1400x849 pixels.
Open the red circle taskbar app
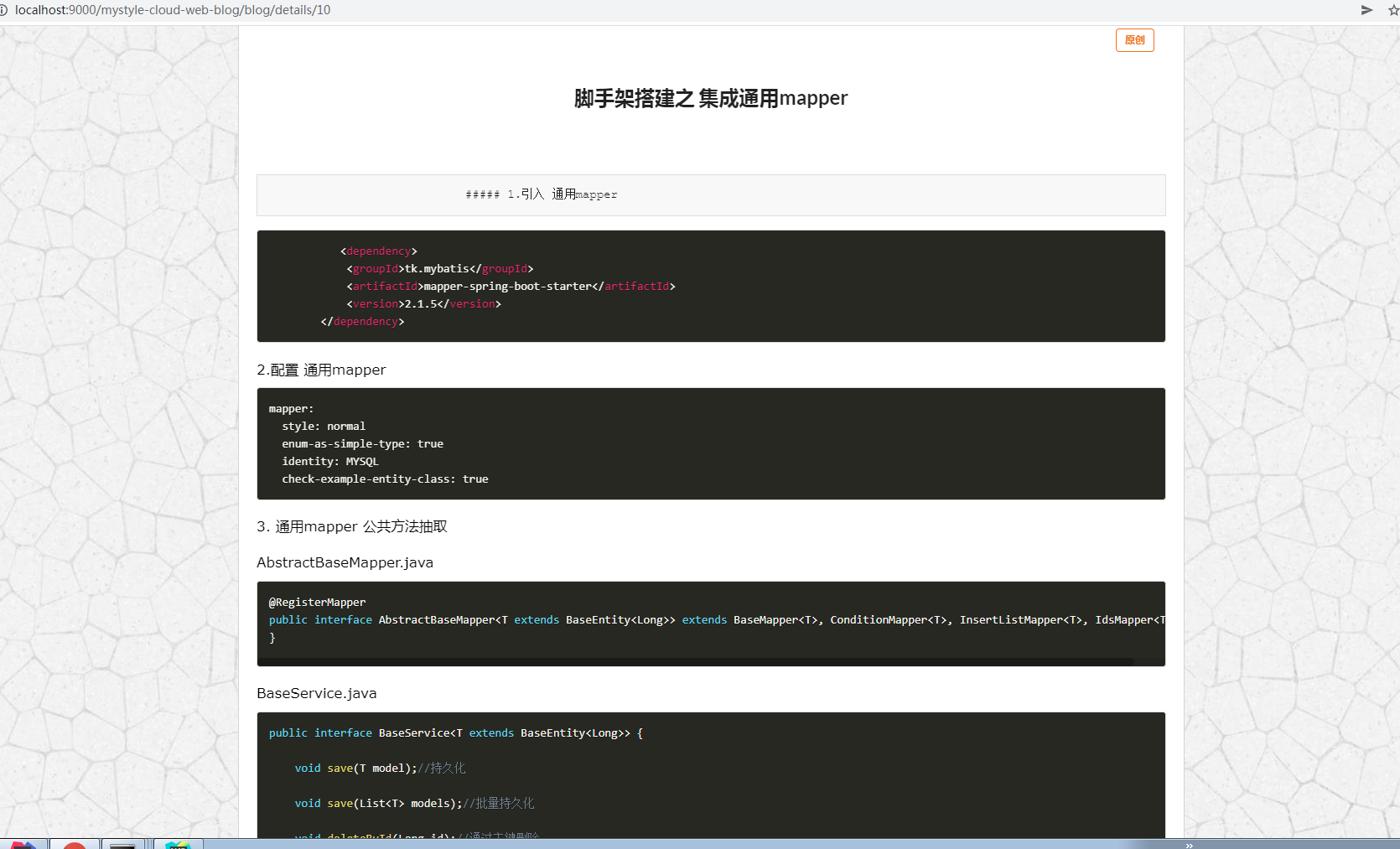[x=75, y=845]
